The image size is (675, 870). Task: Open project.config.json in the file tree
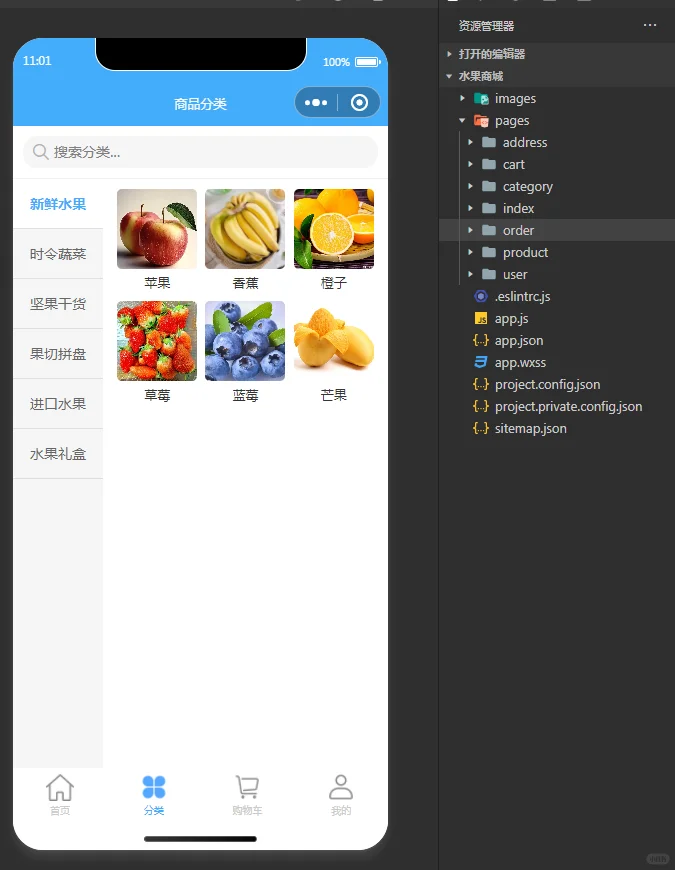(x=547, y=385)
